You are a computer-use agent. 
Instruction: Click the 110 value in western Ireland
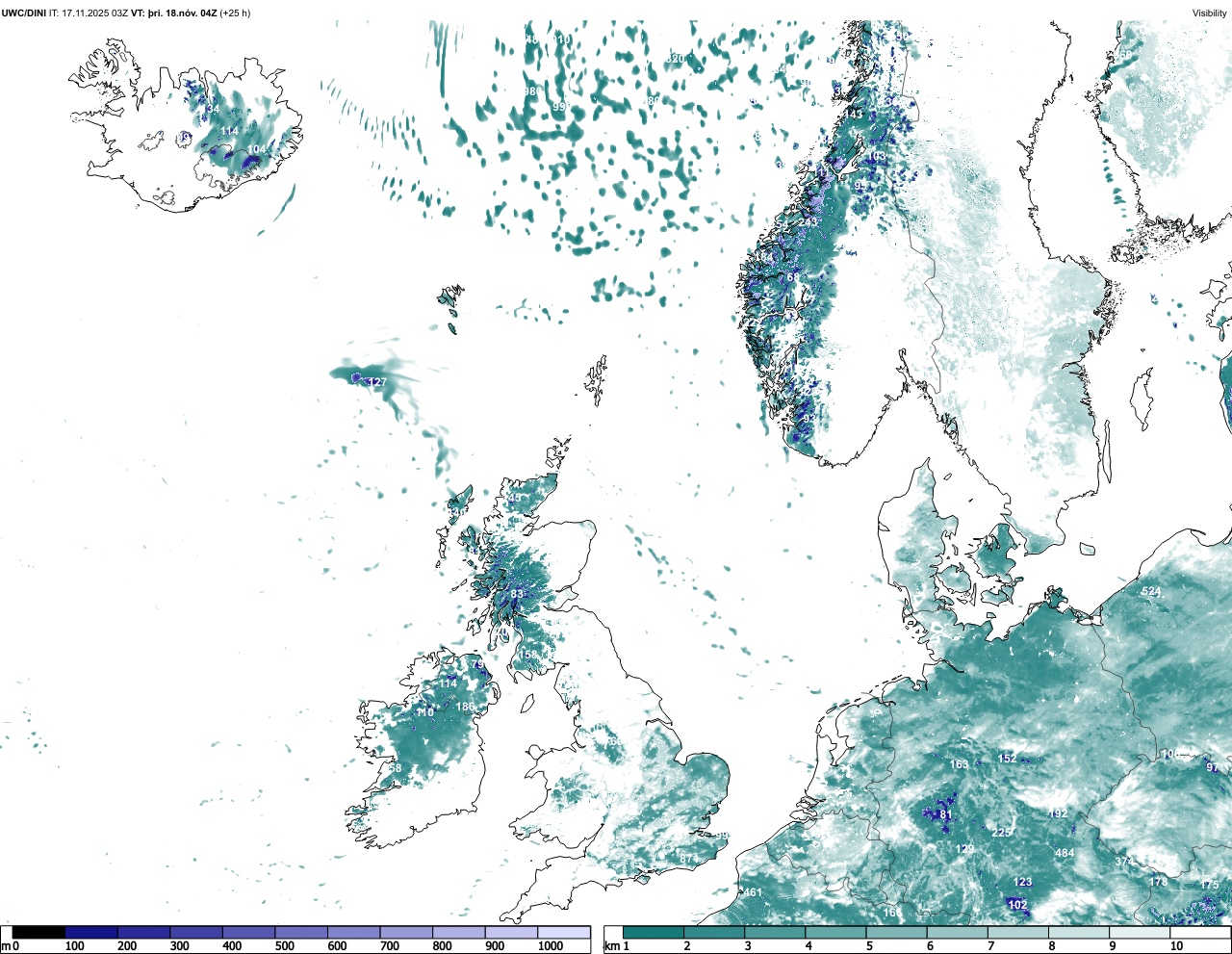pyautogui.click(x=424, y=712)
